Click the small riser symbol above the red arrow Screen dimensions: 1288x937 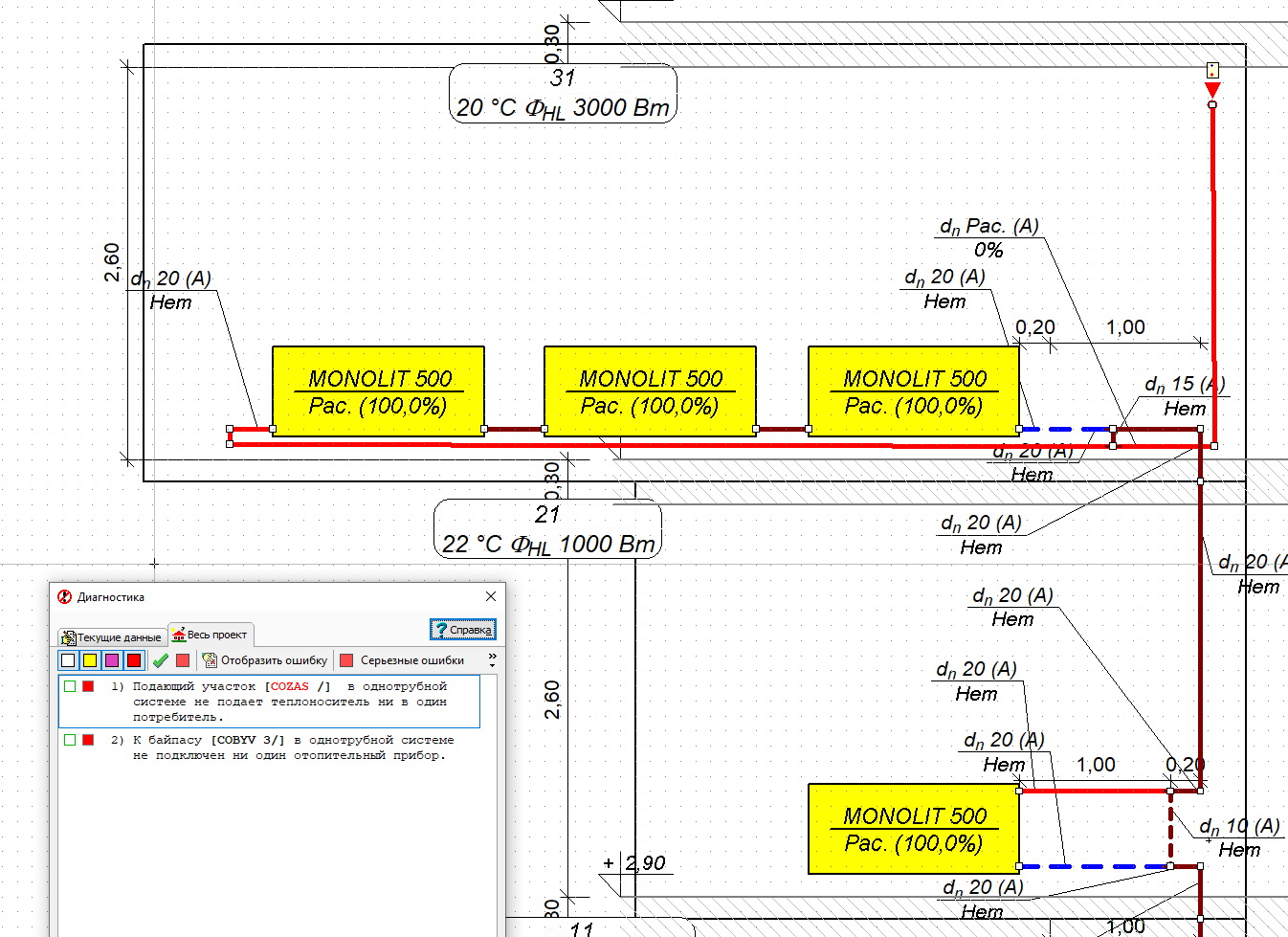tap(1212, 70)
